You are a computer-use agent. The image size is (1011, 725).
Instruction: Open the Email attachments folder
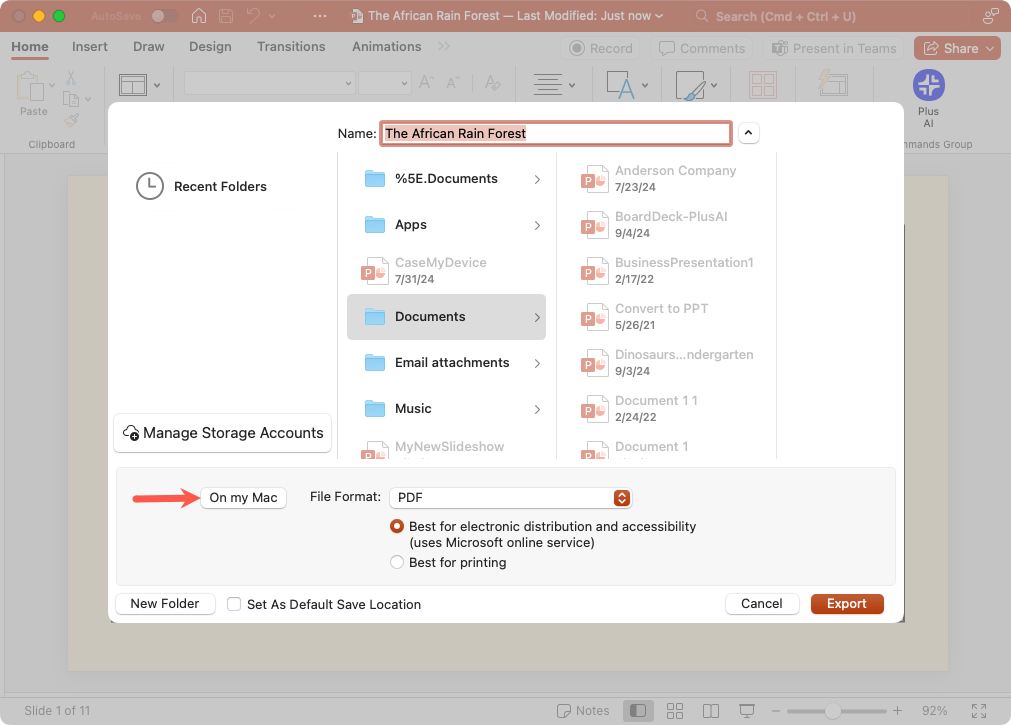tap(446, 363)
